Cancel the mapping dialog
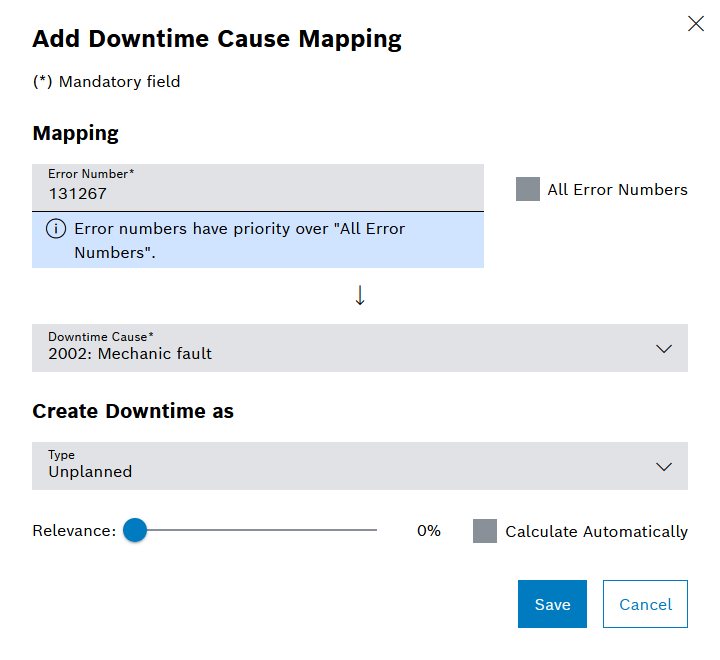This screenshot has height=660, width=720. coord(645,604)
